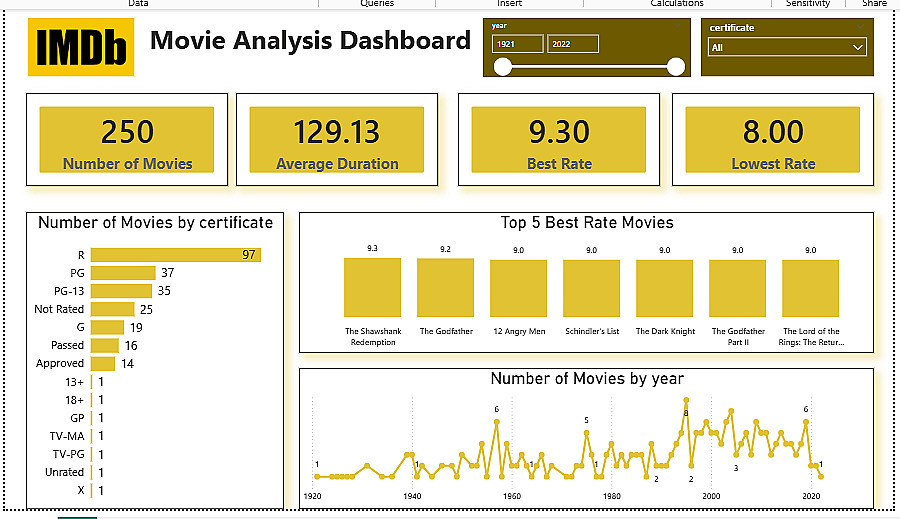Click the Unrated category label
This screenshot has height=519, width=900.
pos(64,472)
